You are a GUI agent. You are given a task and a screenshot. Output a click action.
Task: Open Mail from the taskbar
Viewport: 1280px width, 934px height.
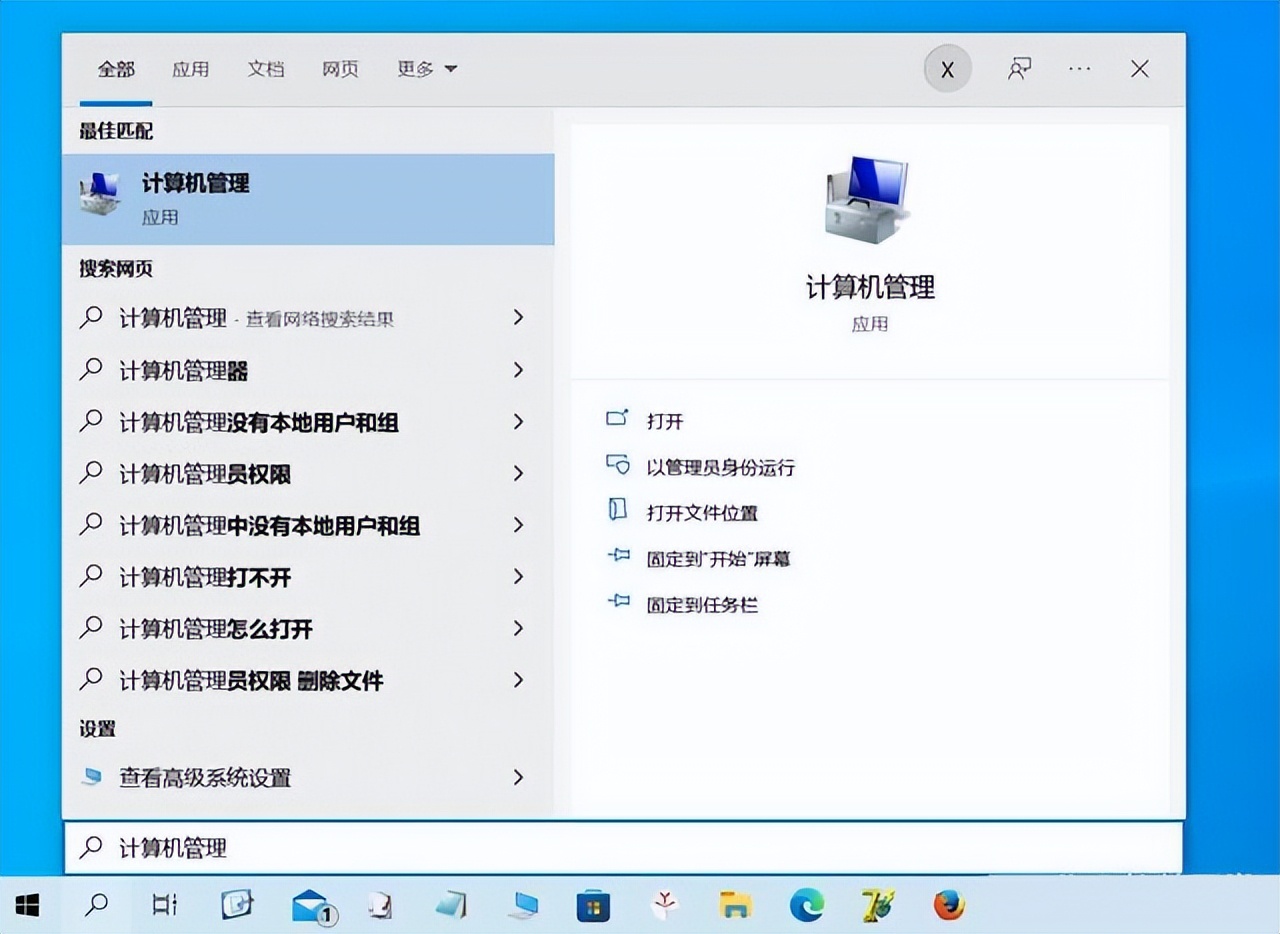307,907
